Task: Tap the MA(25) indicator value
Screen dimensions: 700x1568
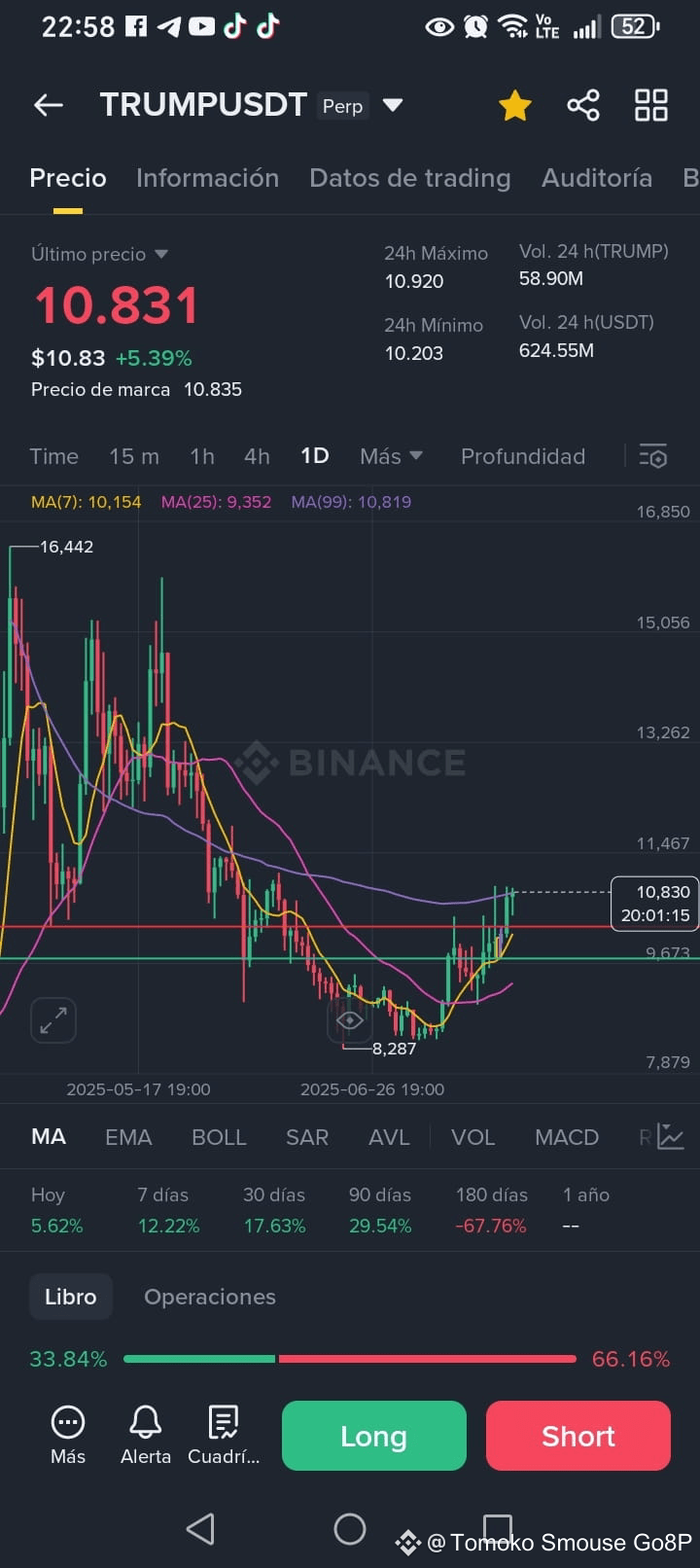Action: click(216, 502)
